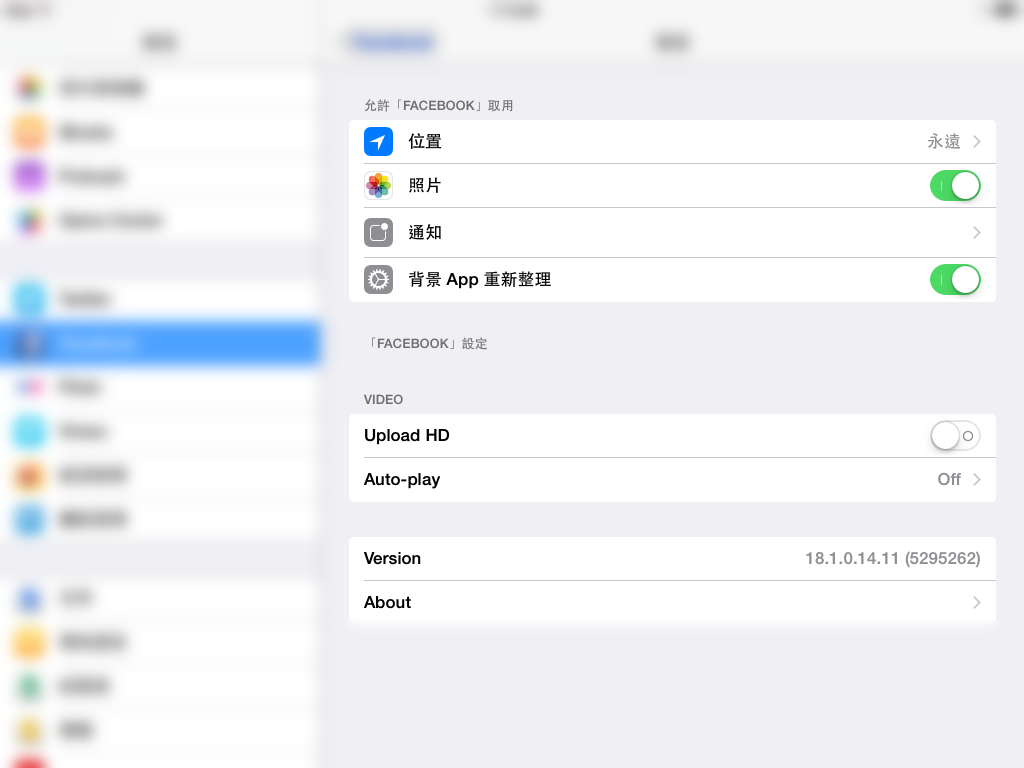Image resolution: width=1024 pixels, height=768 pixels.
Task: Open the About row
Action: [672, 601]
